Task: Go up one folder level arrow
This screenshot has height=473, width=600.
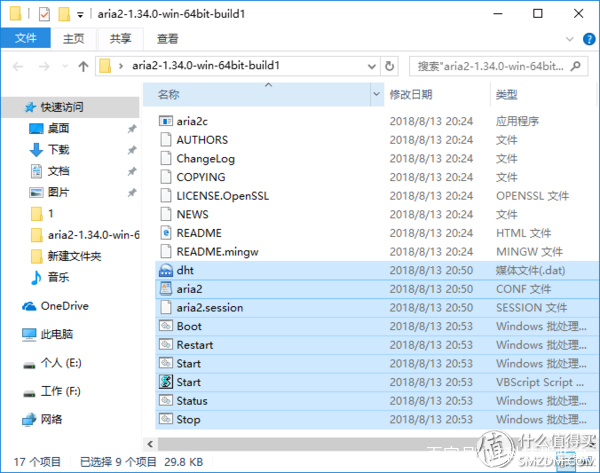Action: [83, 67]
